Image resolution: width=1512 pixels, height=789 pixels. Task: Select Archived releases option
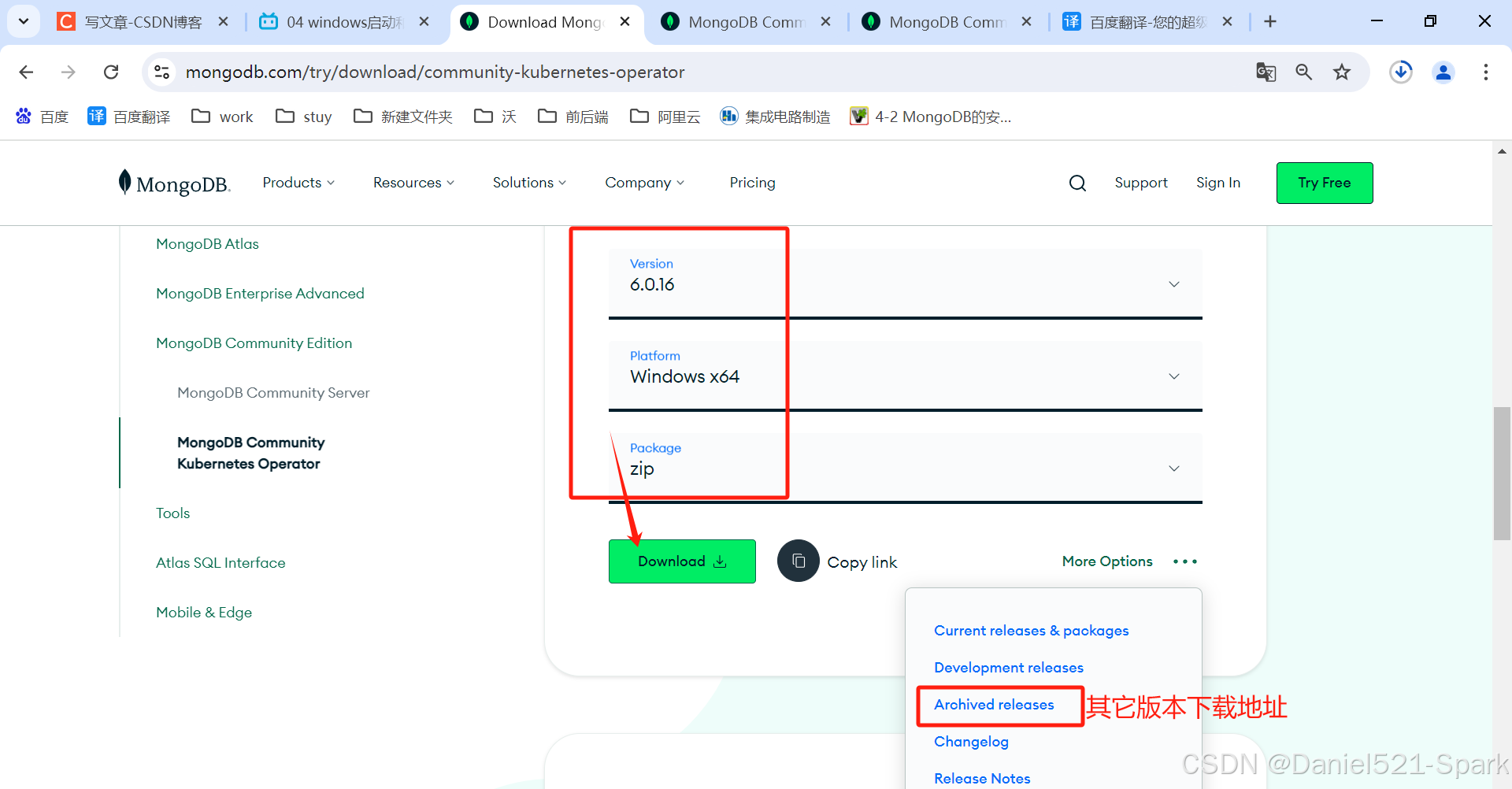coord(994,705)
